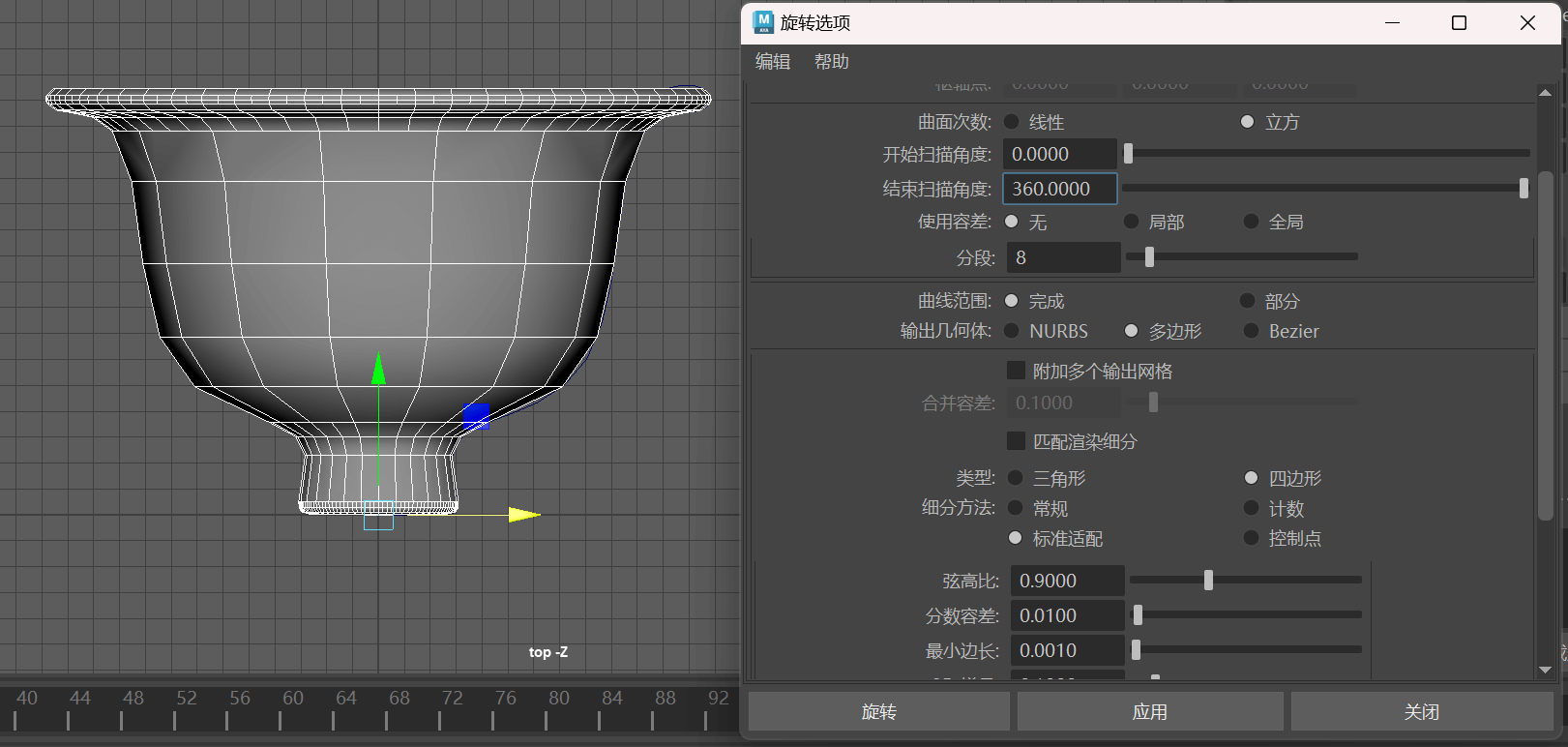The height and width of the screenshot is (747, 1568).
Task: Click the yellow X-axis arrow manipulator
Action: (x=524, y=515)
